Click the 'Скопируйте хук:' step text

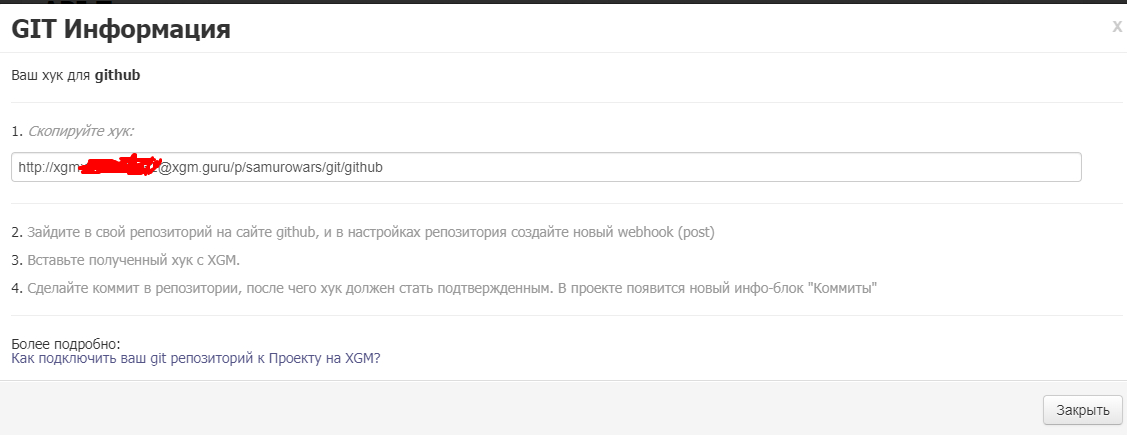[81, 131]
